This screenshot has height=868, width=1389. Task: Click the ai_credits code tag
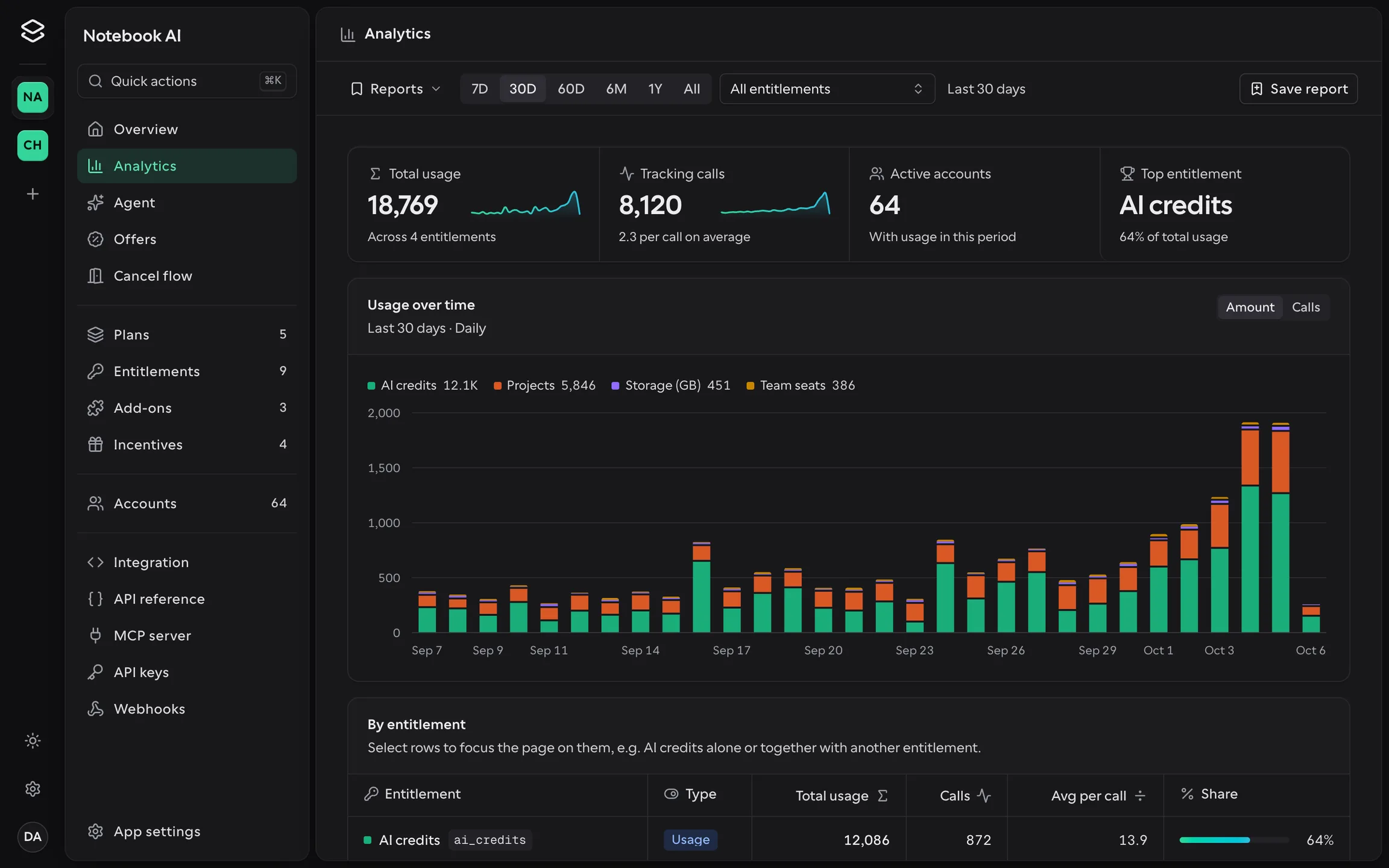[x=490, y=840]
